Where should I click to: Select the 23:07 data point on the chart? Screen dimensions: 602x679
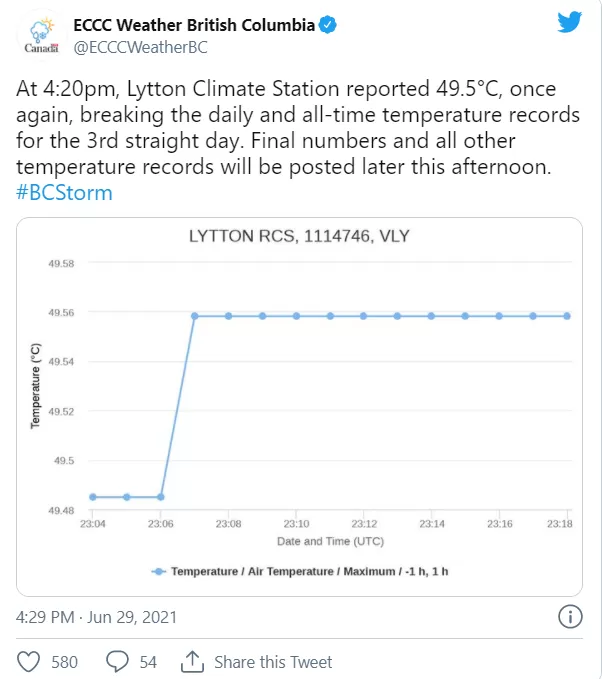coord(194,316)
